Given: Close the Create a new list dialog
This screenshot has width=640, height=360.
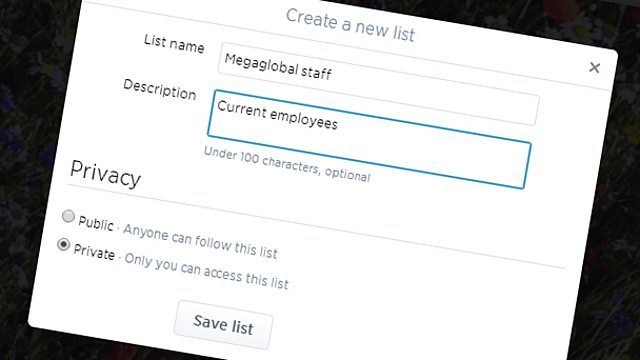Looking at the screenshot, I should click(x=594, y=67).
